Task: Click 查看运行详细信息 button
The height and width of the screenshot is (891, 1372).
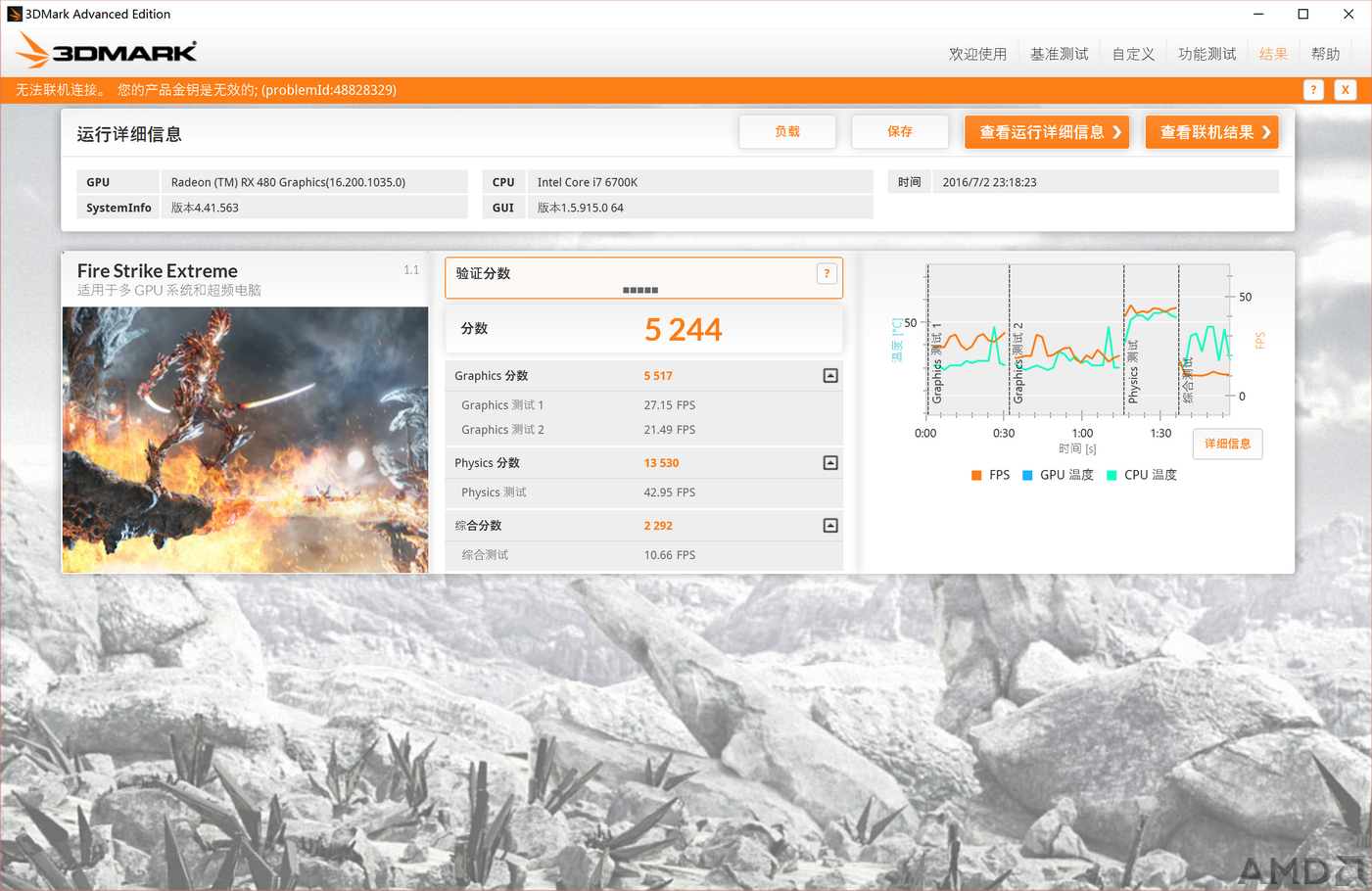Action: [1047, 132]
